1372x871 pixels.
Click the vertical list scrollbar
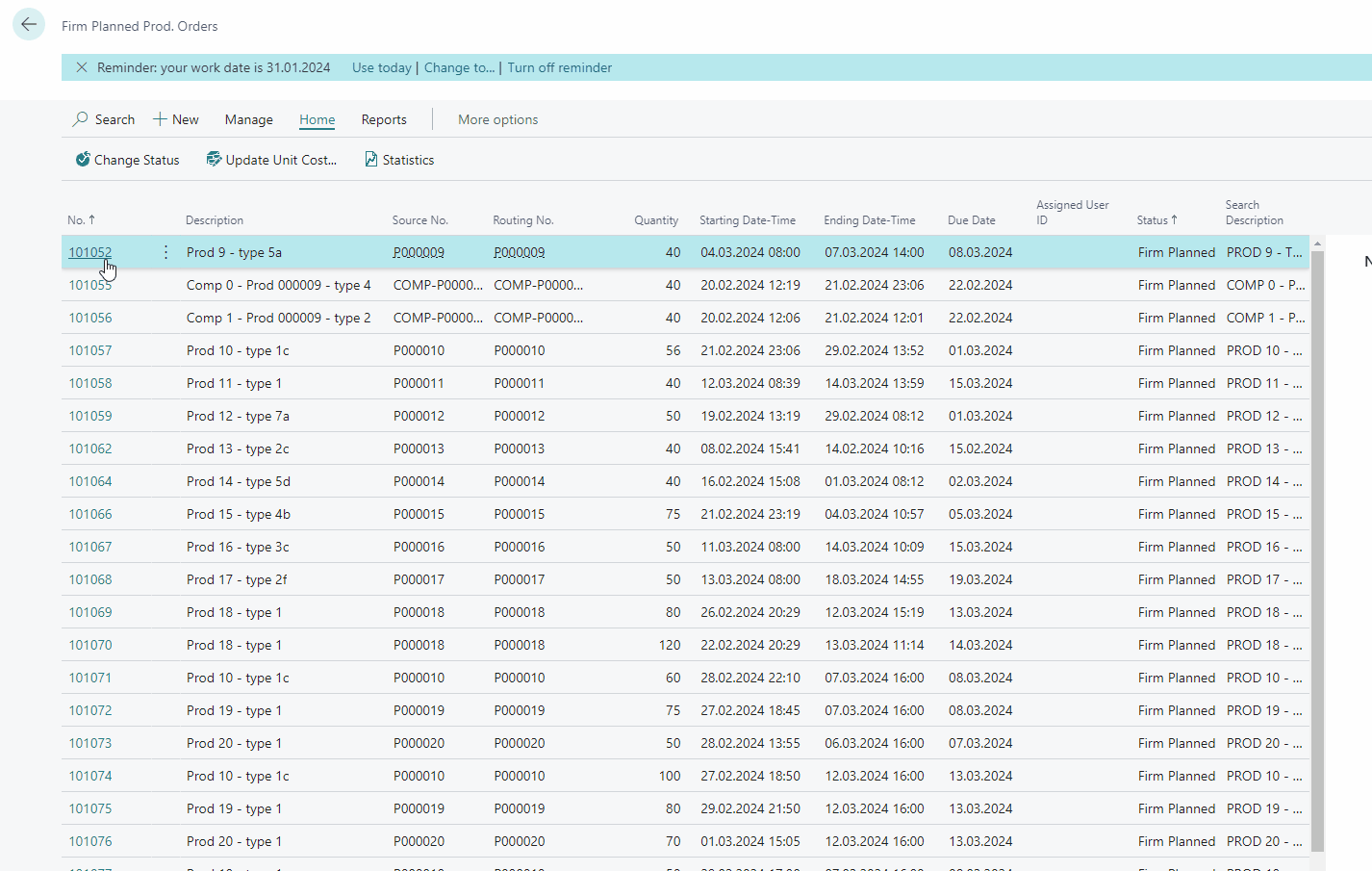(x=1317, y=481)
